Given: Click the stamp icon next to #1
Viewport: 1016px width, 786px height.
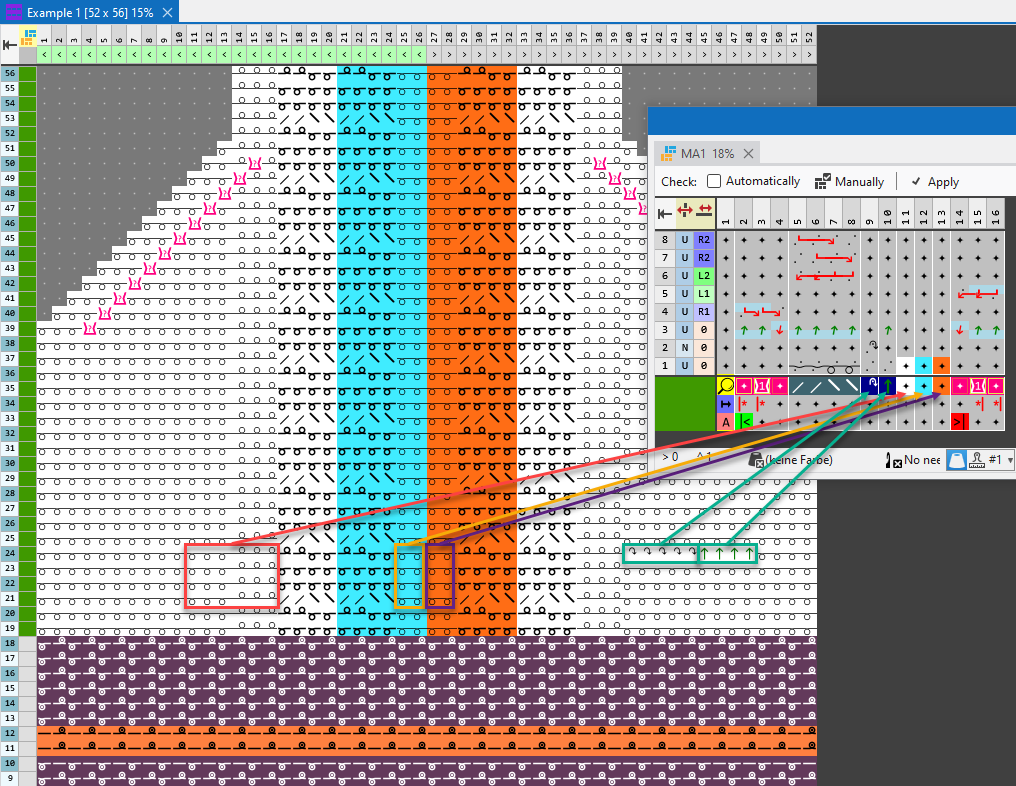Looking at the screenshot, I should tap(976, 460).
